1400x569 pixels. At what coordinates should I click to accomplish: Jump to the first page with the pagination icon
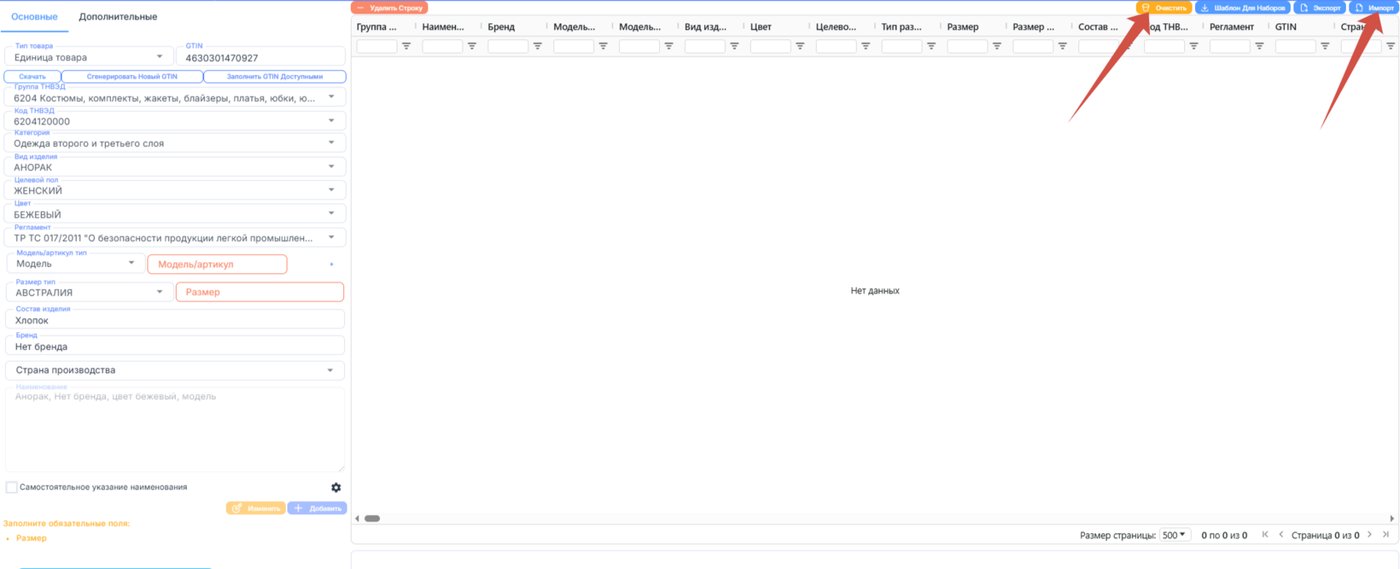(x=1265, y=535)
